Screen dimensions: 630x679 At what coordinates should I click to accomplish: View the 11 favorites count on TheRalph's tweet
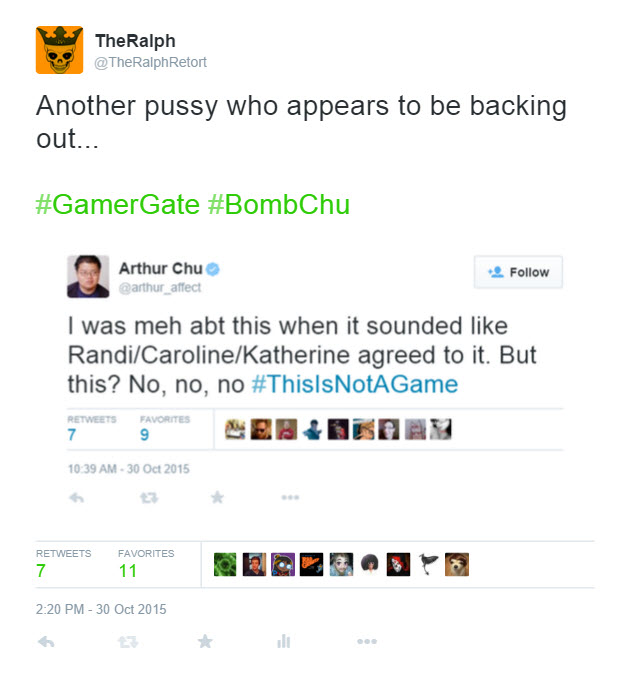click(x=128, y=571)
